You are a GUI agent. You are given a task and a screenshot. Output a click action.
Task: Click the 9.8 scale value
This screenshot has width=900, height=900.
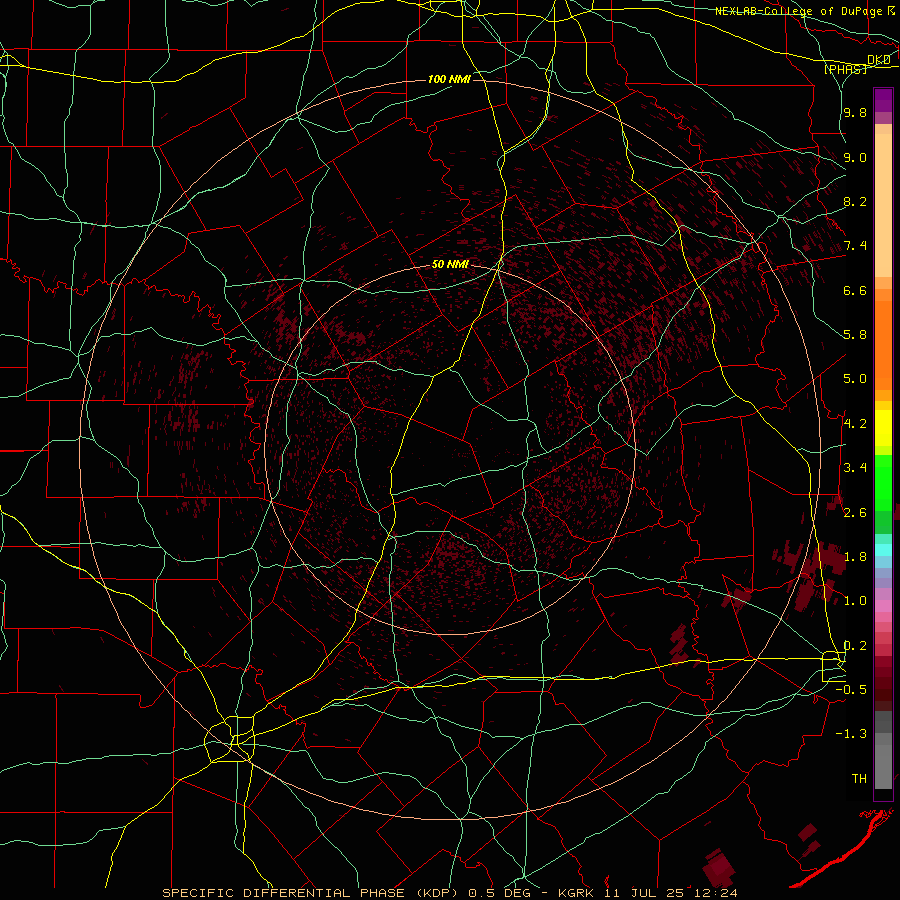(x=855, y=112)
